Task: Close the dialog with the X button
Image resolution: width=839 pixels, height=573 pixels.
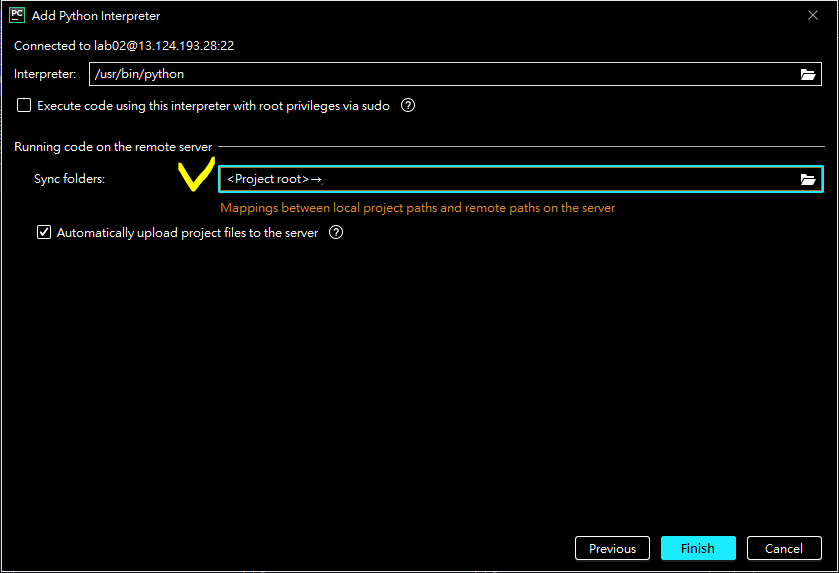Action: [x=813, y=16]
